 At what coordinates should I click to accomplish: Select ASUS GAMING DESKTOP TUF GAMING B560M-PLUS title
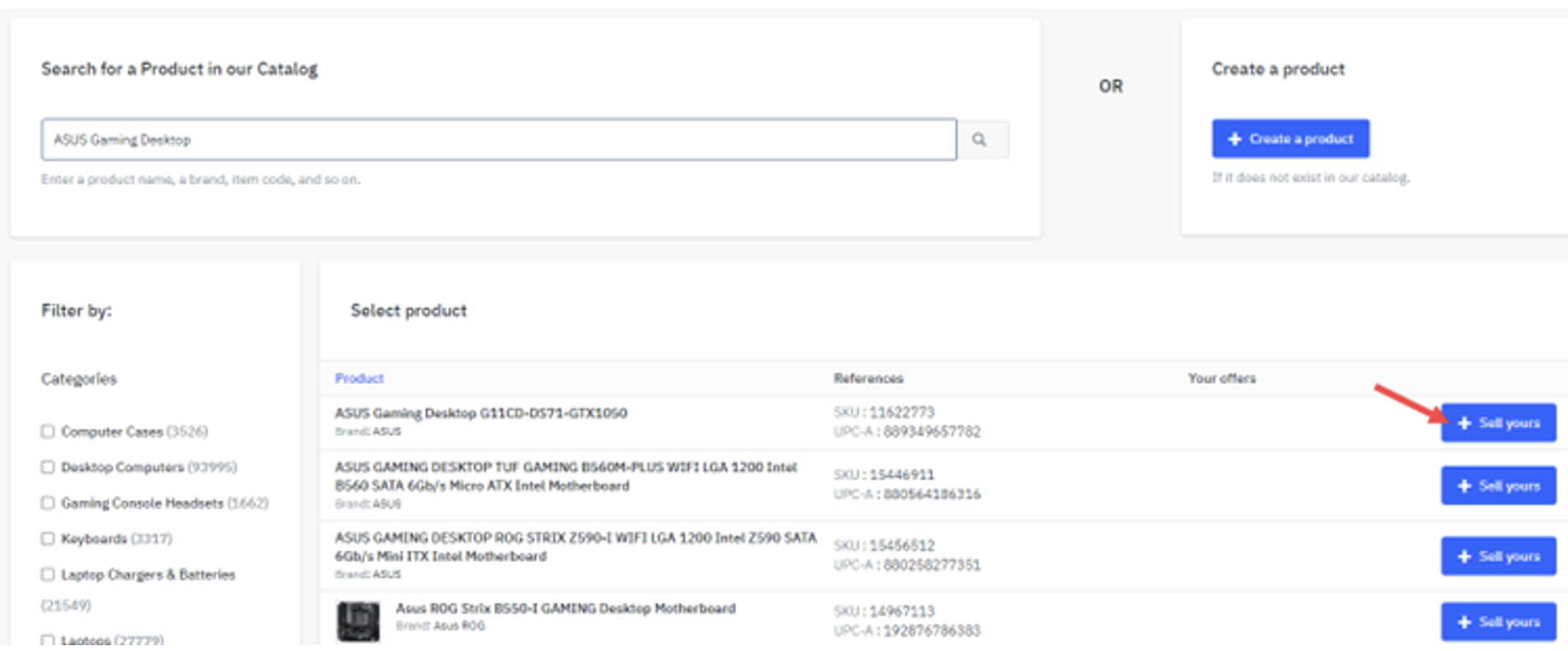566,476
